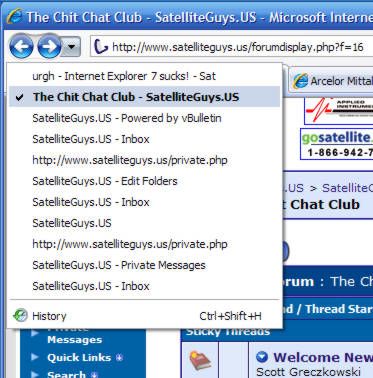Click the 'Chat Club' forum title text

[x=325, y=204]
